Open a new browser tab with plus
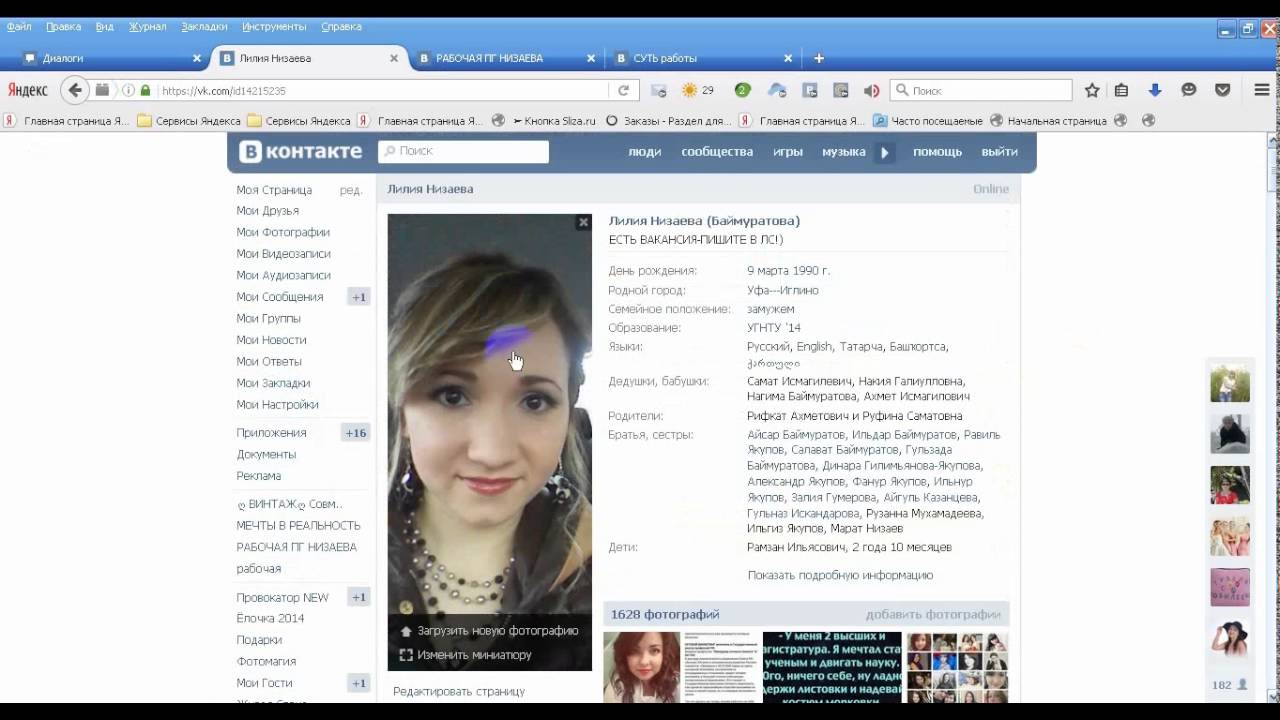This screenshot has height=720, width=1280. [819, 58]
